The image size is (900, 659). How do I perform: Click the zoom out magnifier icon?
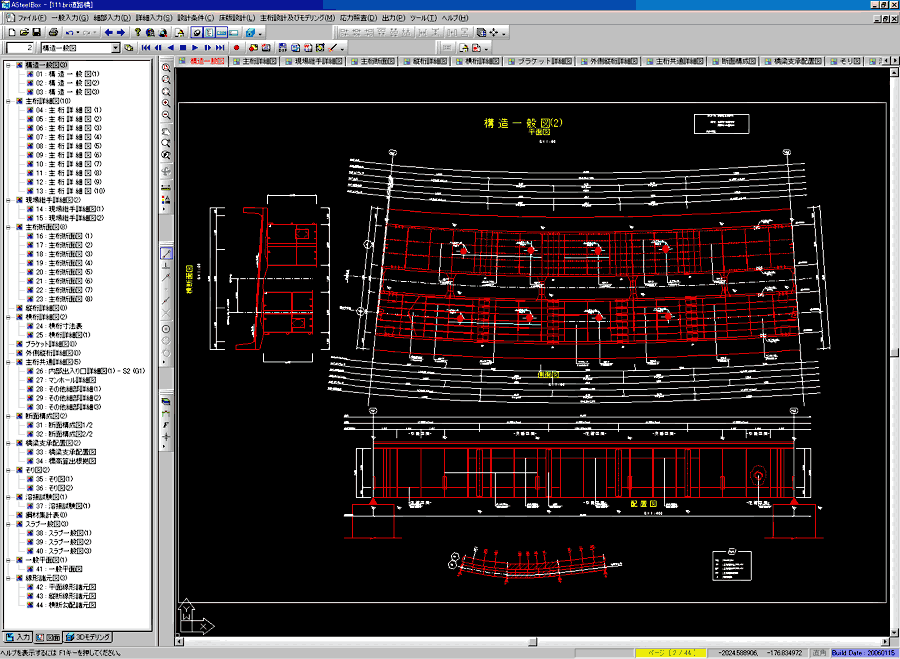[x=166, y=115]
